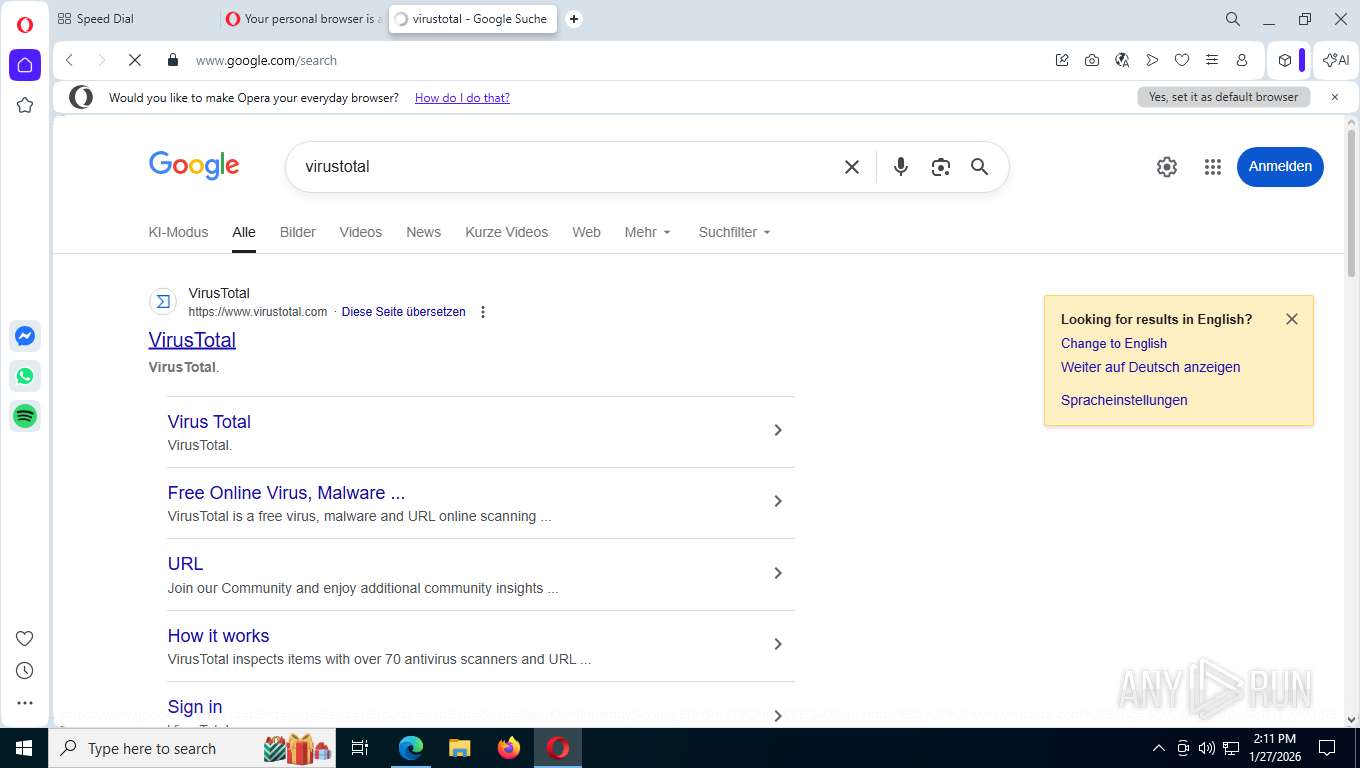Select the Videos search tab
Screen dimensions: 1360x768
[360, 232]
